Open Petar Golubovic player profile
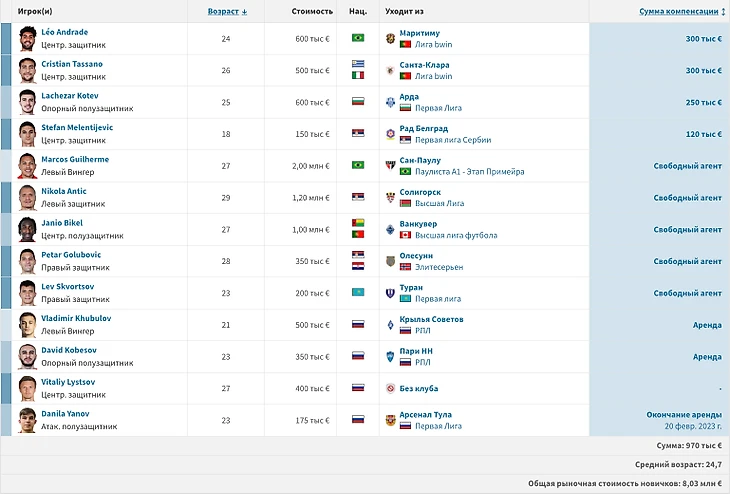Image resolution: width=730 pixels, height=494 pixels. pyautogui.click(x=71, y=255)
